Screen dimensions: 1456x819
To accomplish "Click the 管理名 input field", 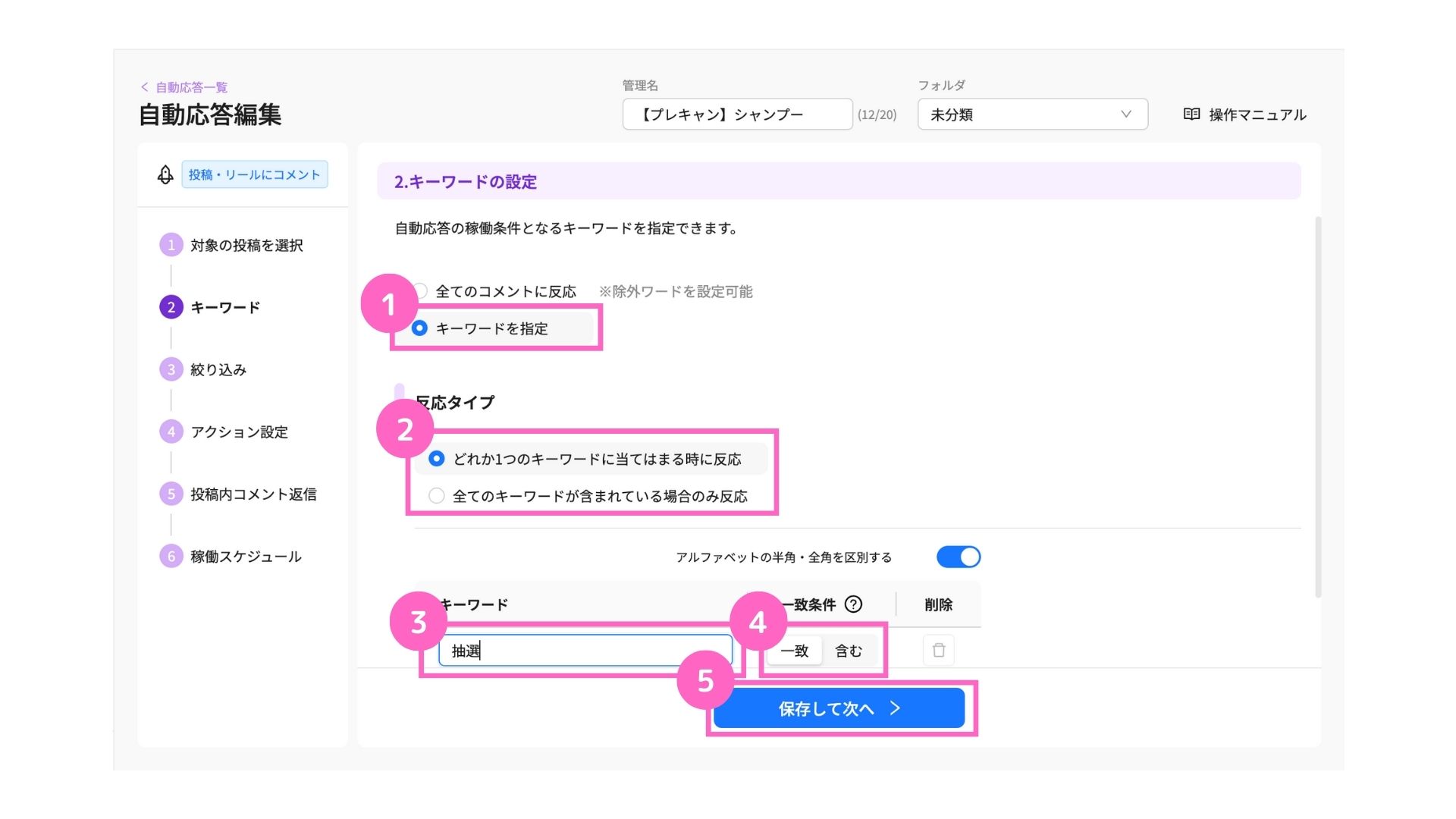I will point(737,115).
